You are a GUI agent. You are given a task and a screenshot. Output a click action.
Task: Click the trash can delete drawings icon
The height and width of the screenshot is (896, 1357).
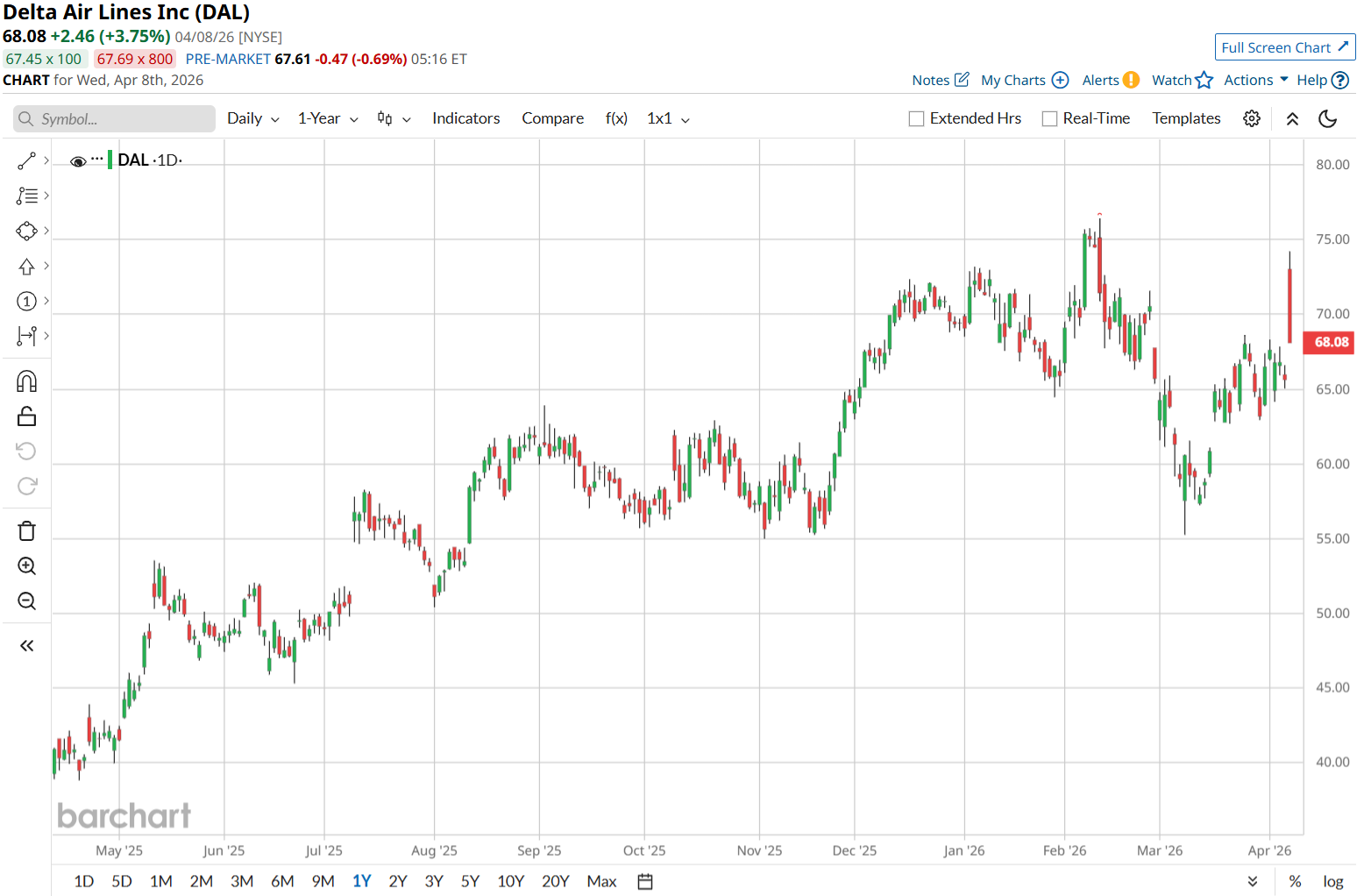[26, 531]
